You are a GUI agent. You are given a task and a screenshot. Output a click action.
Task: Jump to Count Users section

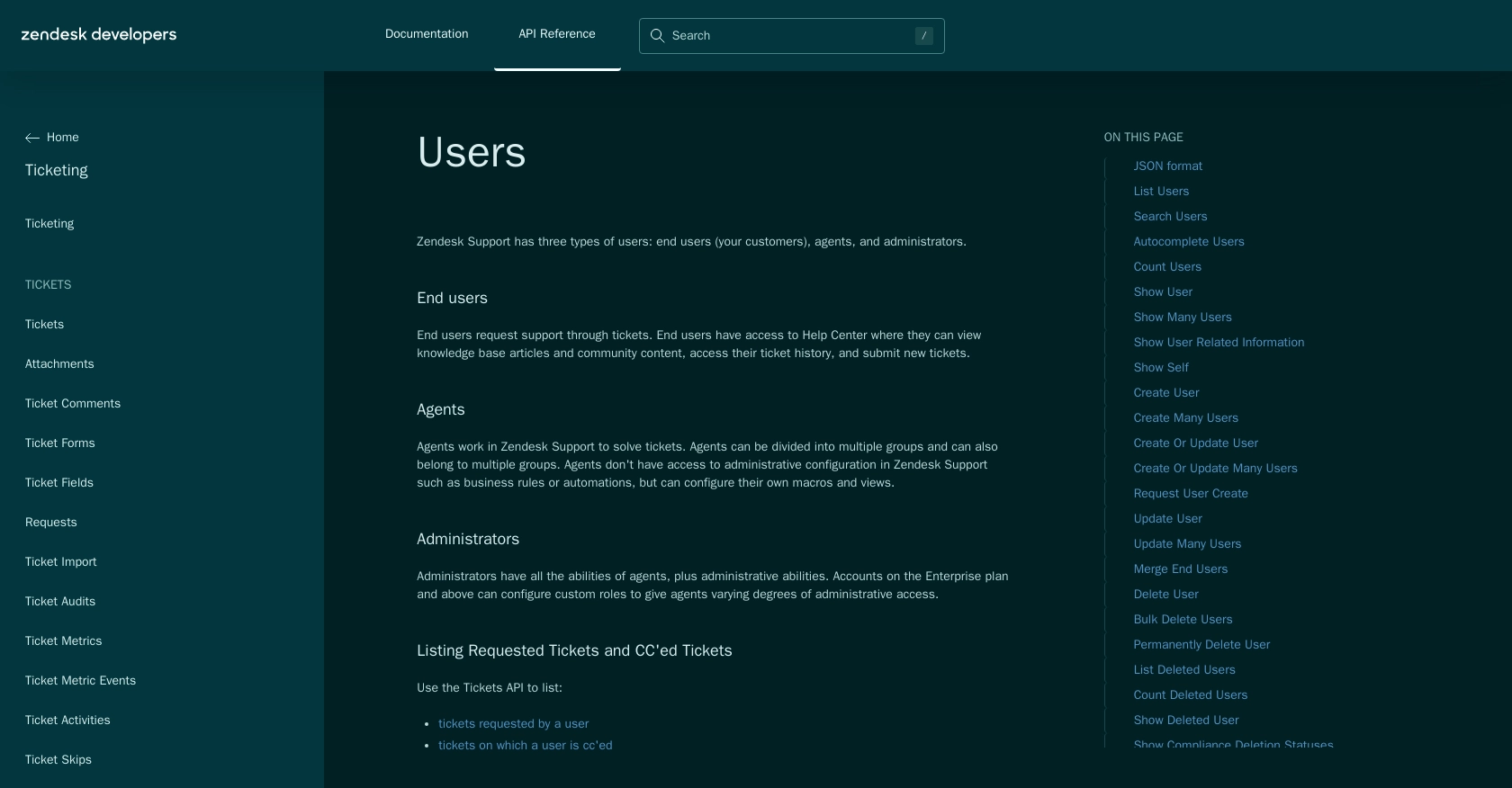pyautogui.click(x=1168, y=267)
